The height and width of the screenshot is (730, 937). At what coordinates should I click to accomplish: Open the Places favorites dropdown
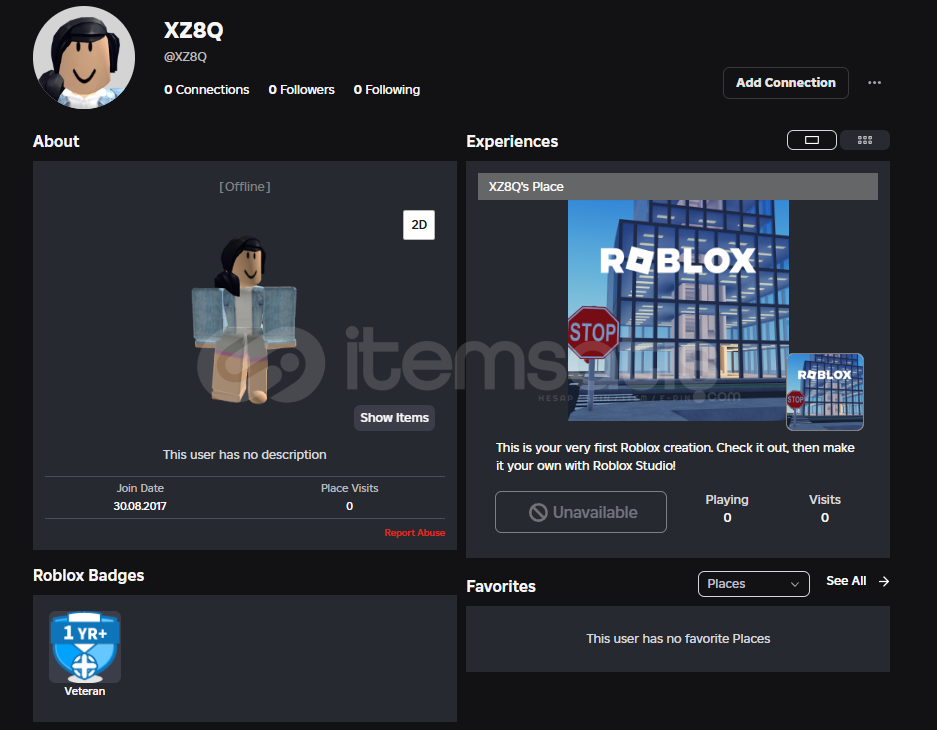tap(754, 584)
